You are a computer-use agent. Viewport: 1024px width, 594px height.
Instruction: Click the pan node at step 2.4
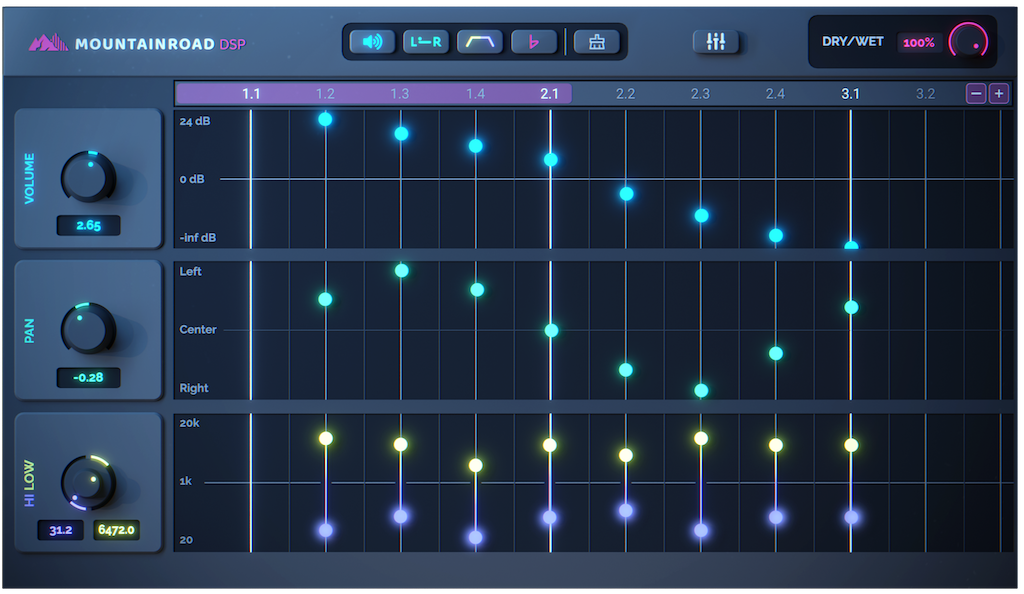click(x=776, y=354)
